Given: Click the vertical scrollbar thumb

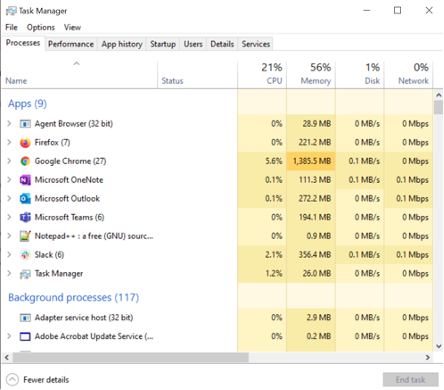Looking at the screenshot, I should [438, 107].
